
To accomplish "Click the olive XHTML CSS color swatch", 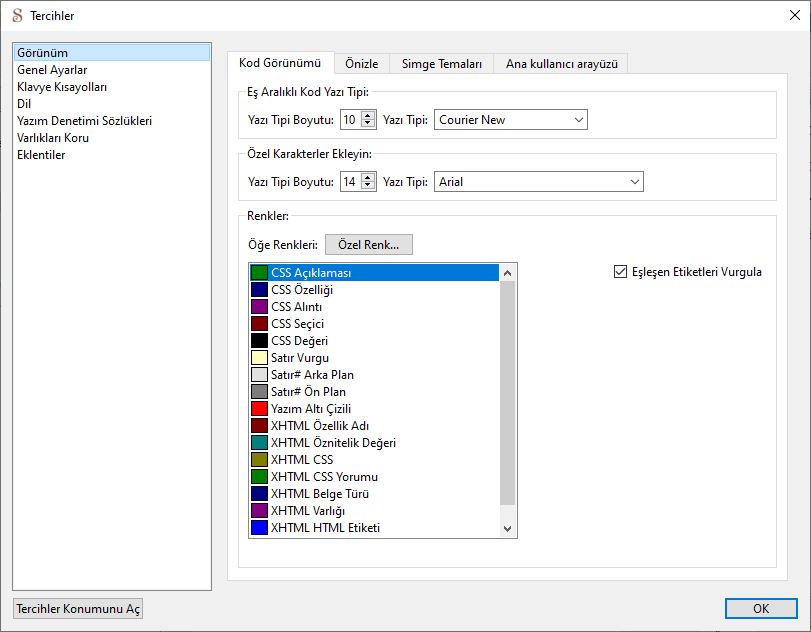I will (x=259, y=460).
